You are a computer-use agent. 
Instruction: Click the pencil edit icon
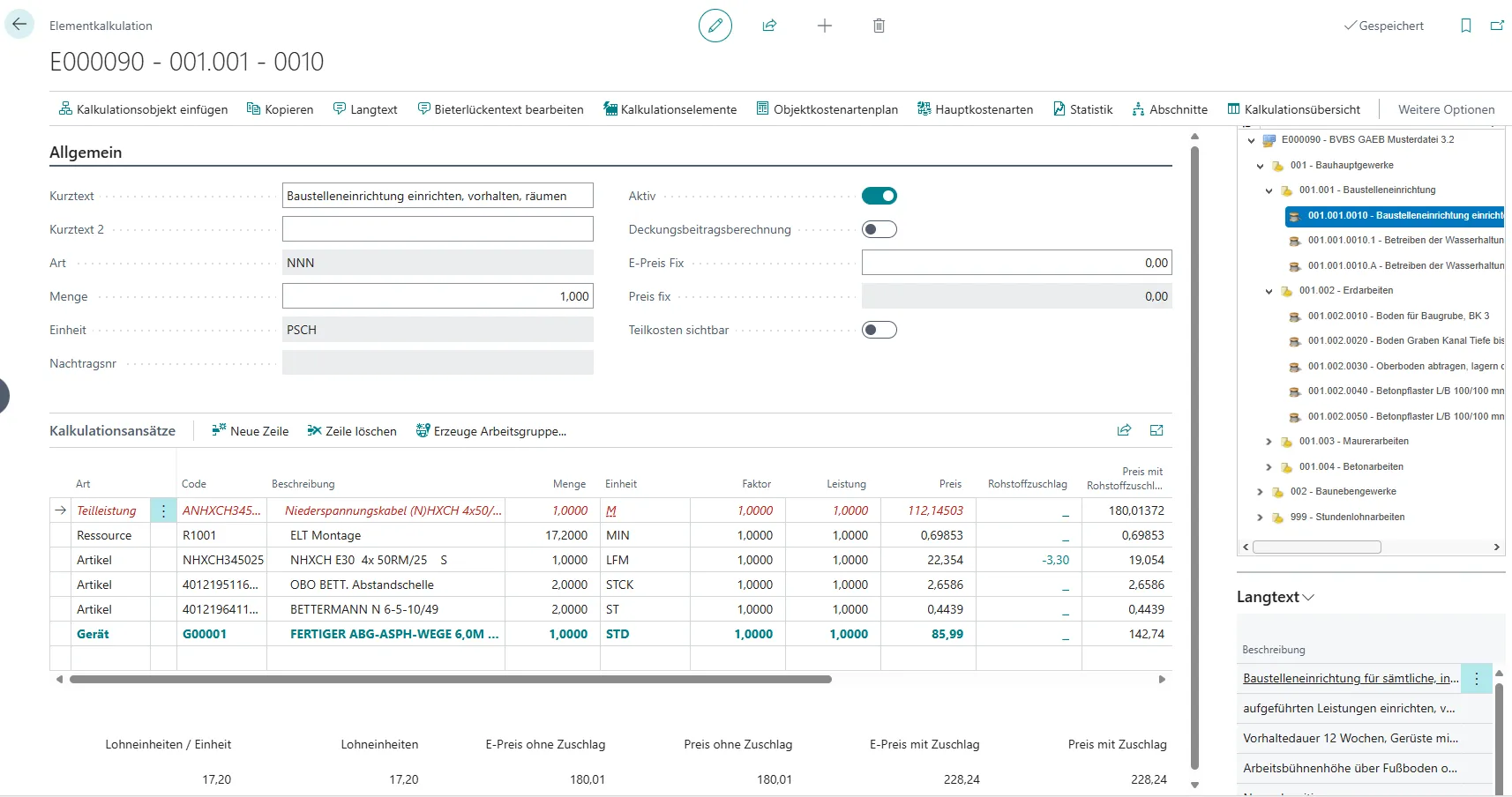pyautogui.click(x=715, y=26)
